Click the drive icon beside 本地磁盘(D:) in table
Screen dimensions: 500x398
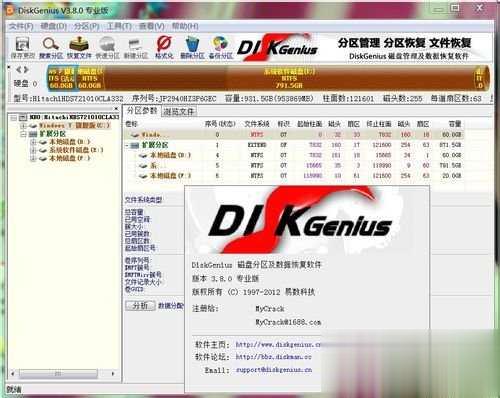[x=143, y=155]
